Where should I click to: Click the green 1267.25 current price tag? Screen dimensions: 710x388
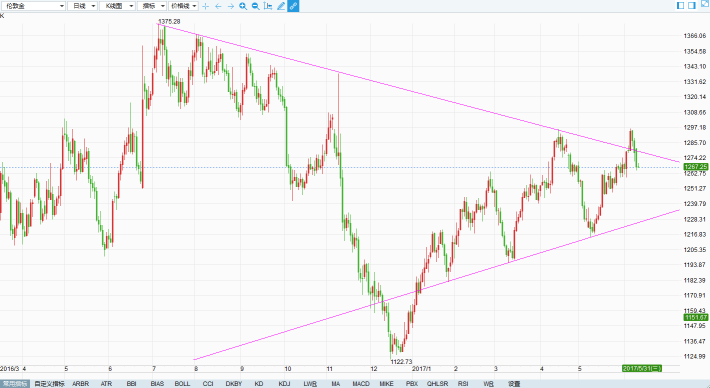(696, 167)
